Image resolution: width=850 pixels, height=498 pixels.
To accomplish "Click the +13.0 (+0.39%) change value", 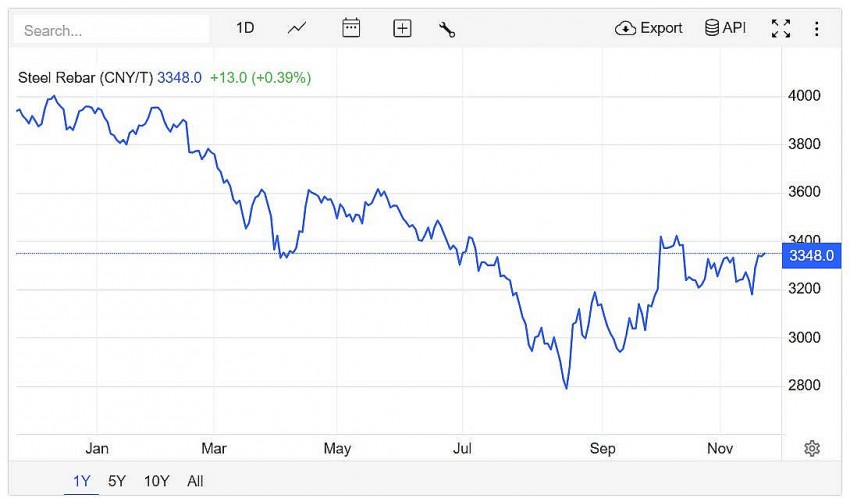I will point(260,77).
